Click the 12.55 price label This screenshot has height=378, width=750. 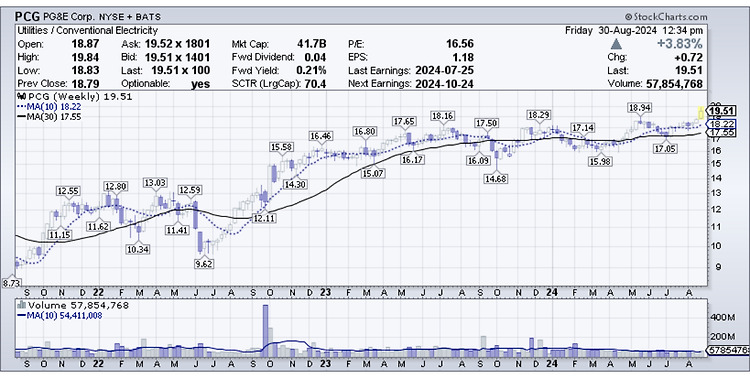(x=67, y=191)
